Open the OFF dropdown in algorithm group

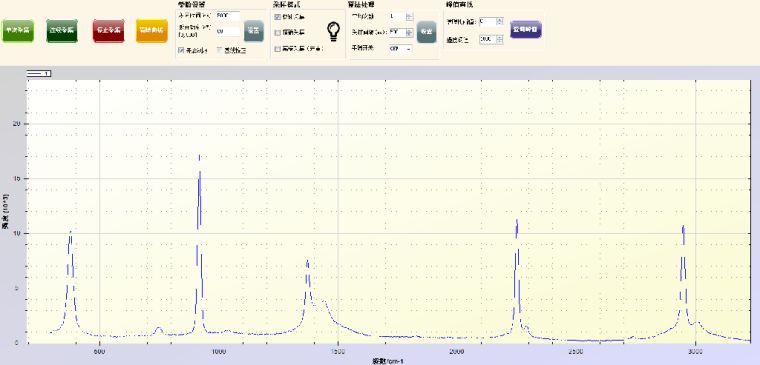tap(401, 48)
